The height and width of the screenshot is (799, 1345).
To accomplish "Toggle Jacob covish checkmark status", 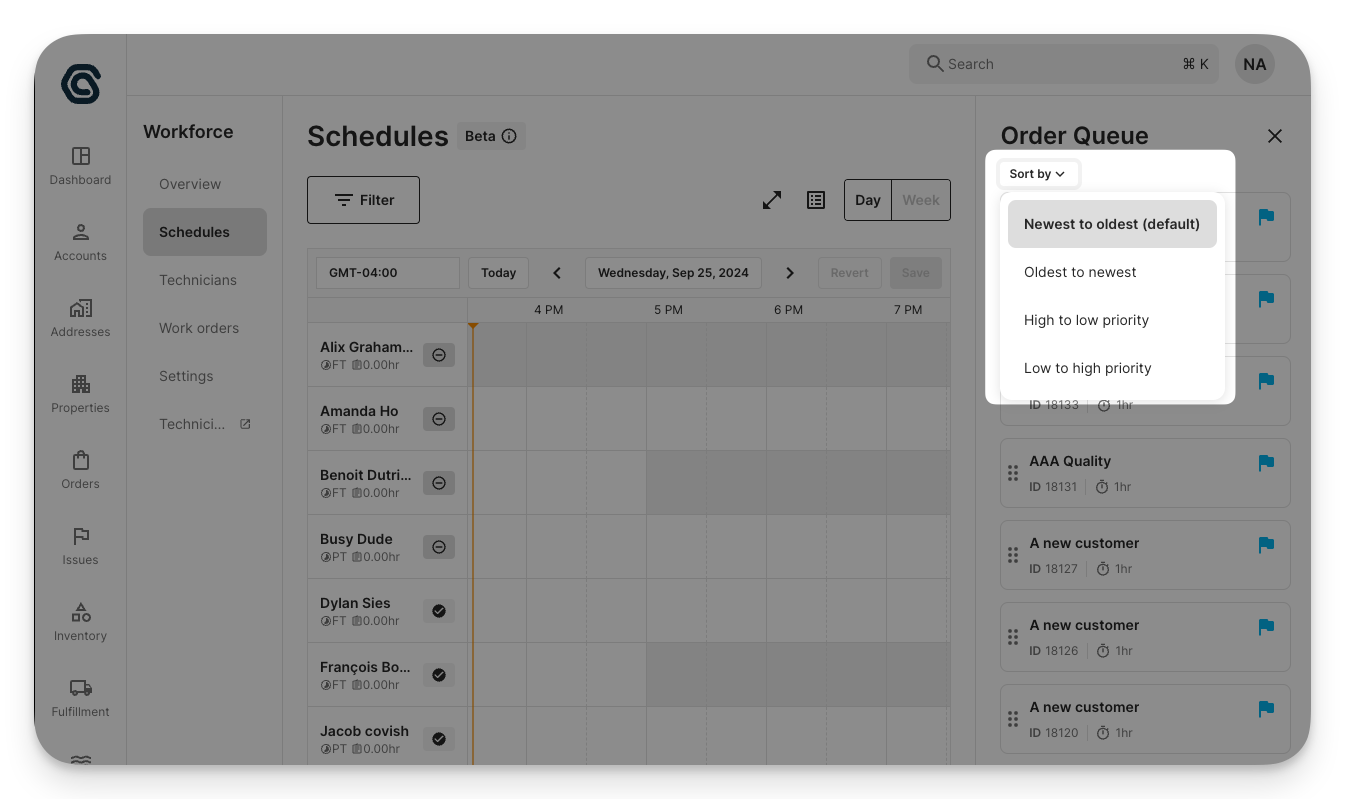I will pos(439,739).
